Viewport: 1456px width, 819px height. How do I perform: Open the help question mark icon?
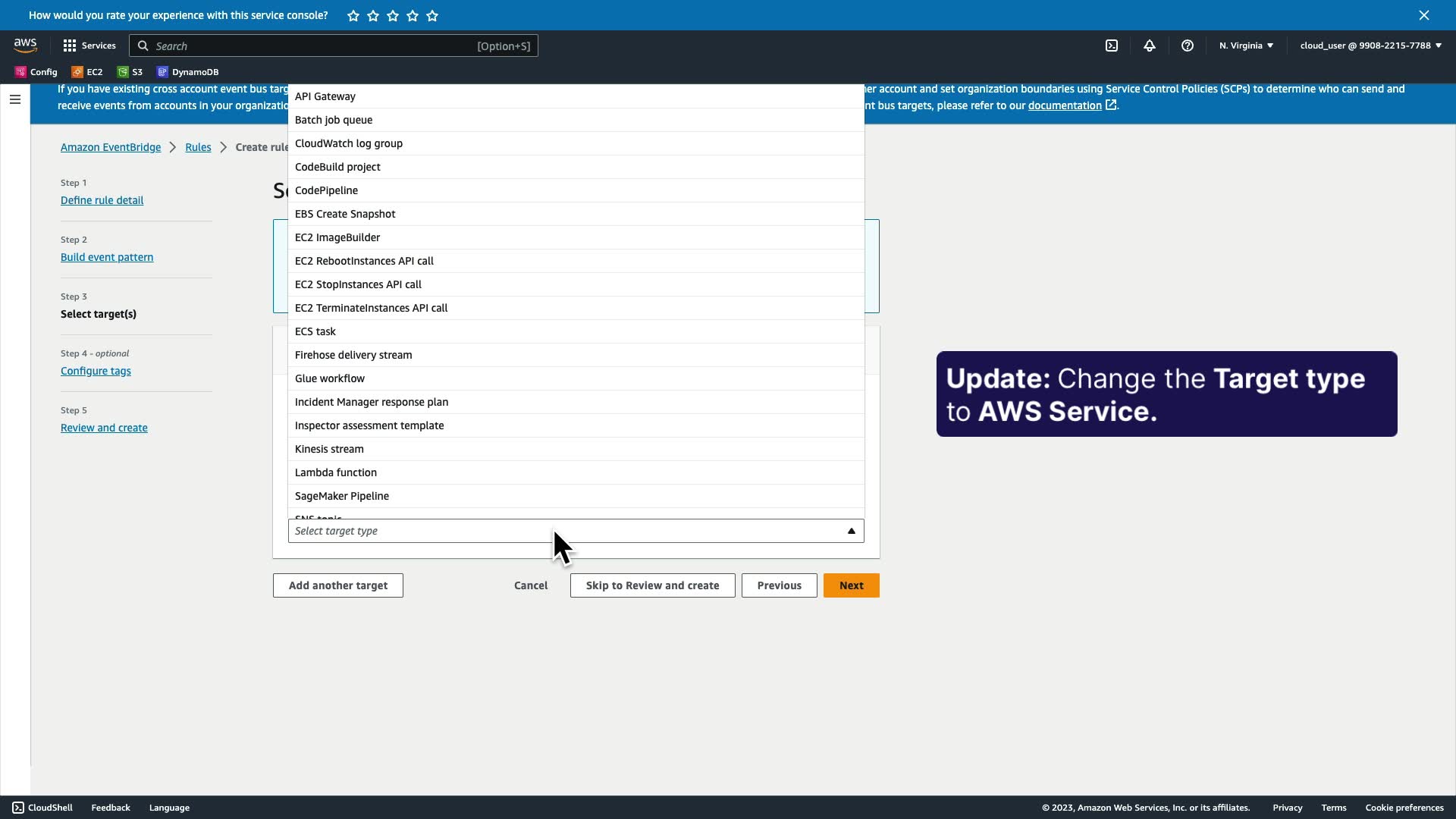click(1188, 45)
